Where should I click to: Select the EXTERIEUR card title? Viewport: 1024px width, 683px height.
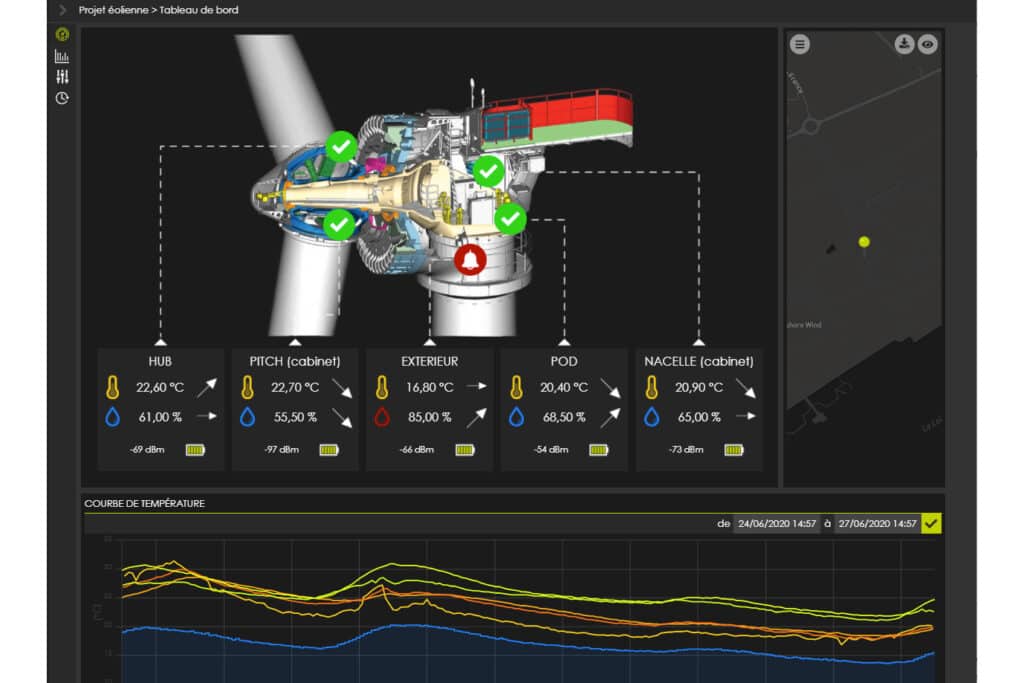(430, 361)
